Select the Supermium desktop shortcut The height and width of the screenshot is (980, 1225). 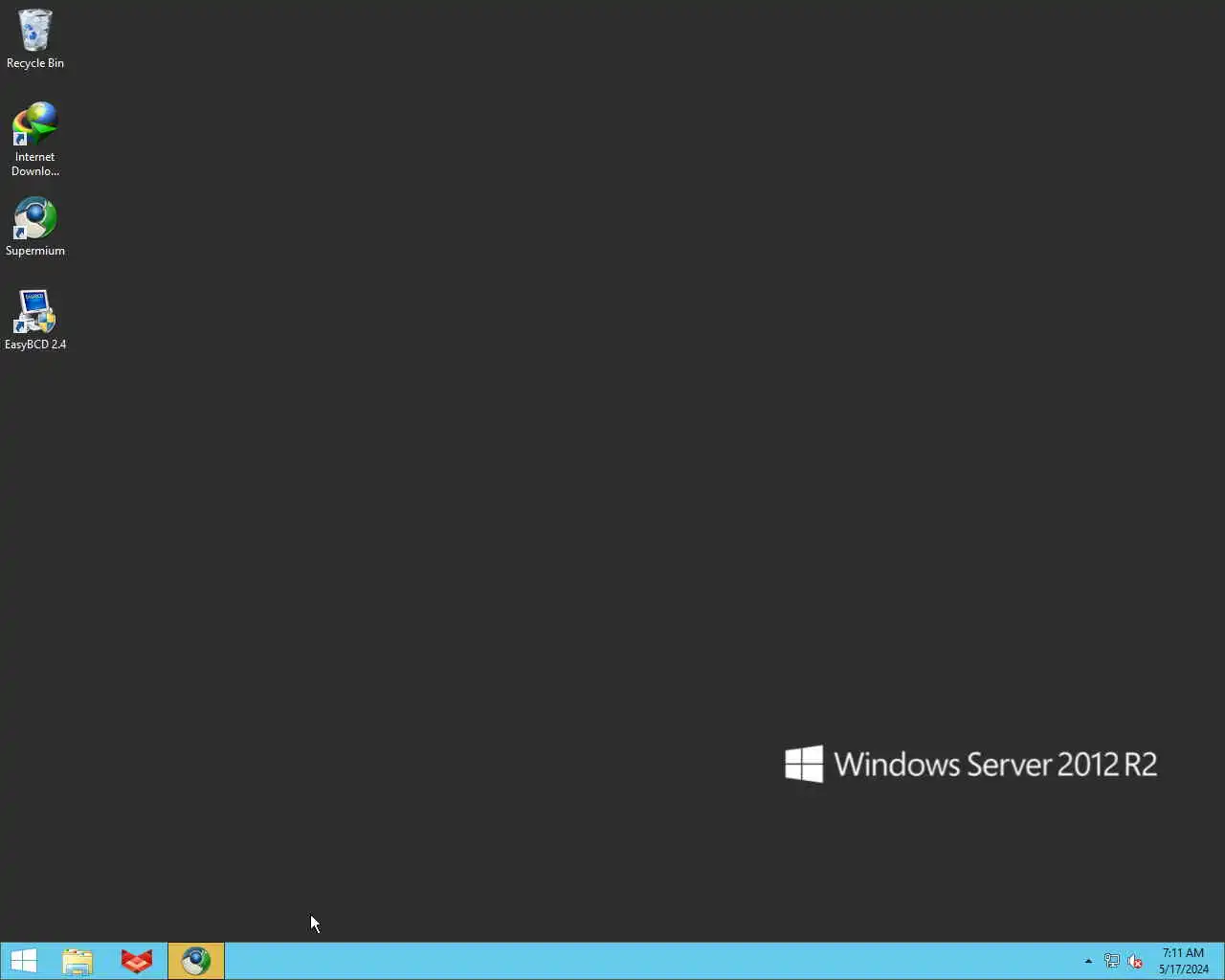click(x=35, y=227)
